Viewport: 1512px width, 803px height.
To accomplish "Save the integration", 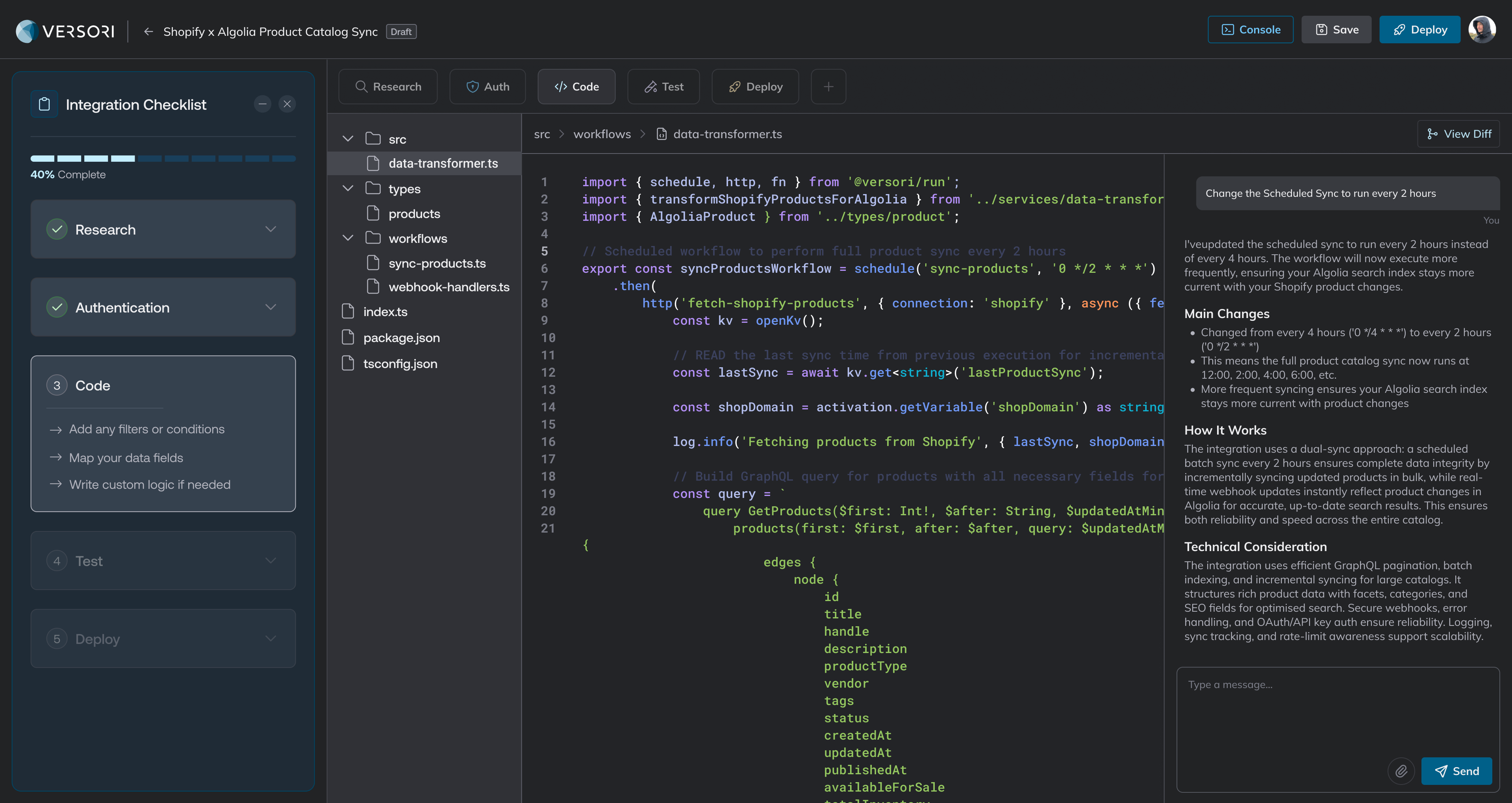I will pos(1336,30).
